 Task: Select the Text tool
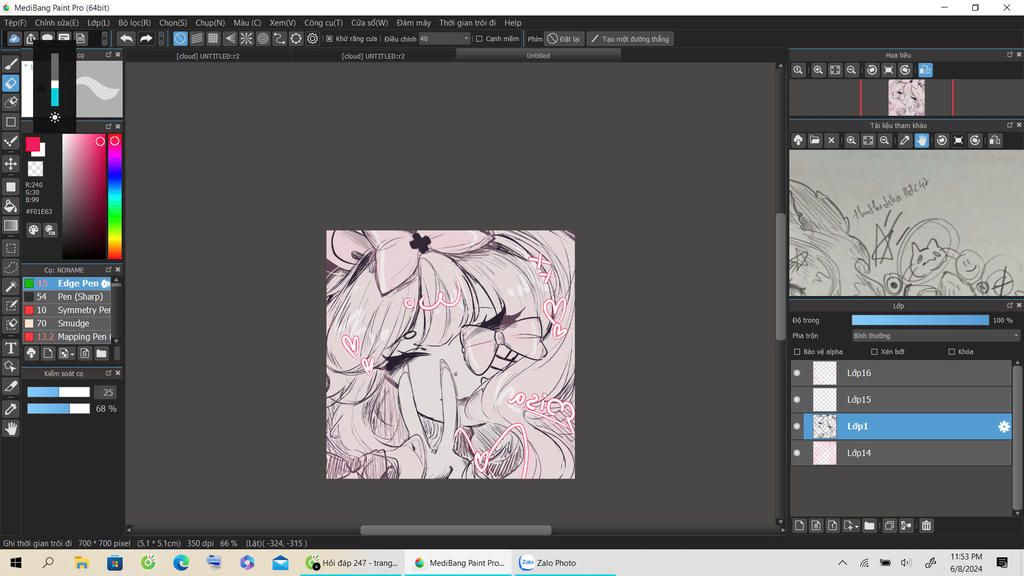click(10, 347)
